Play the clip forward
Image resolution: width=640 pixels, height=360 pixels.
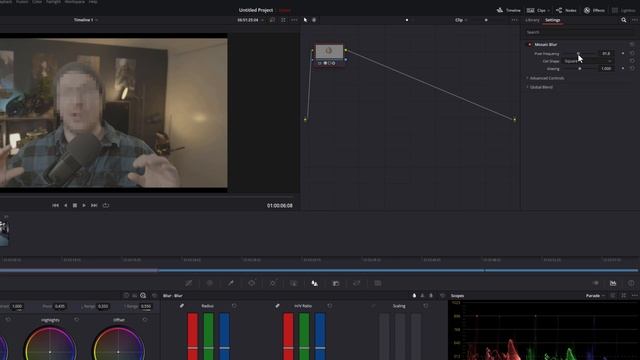[x=84, y=205]
